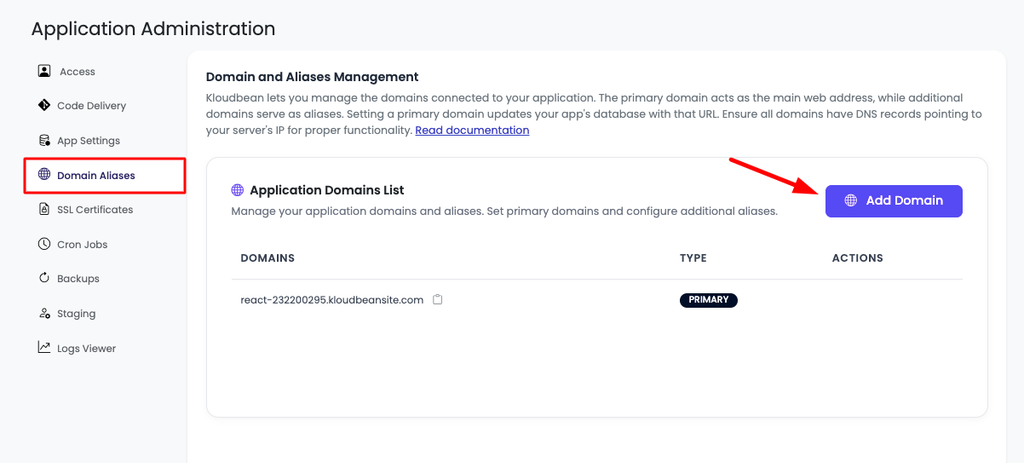Image resolution: width=1024 pixels, height=463 pixels.
Task: Click the PRIMARY type badge
Action: 709,300
